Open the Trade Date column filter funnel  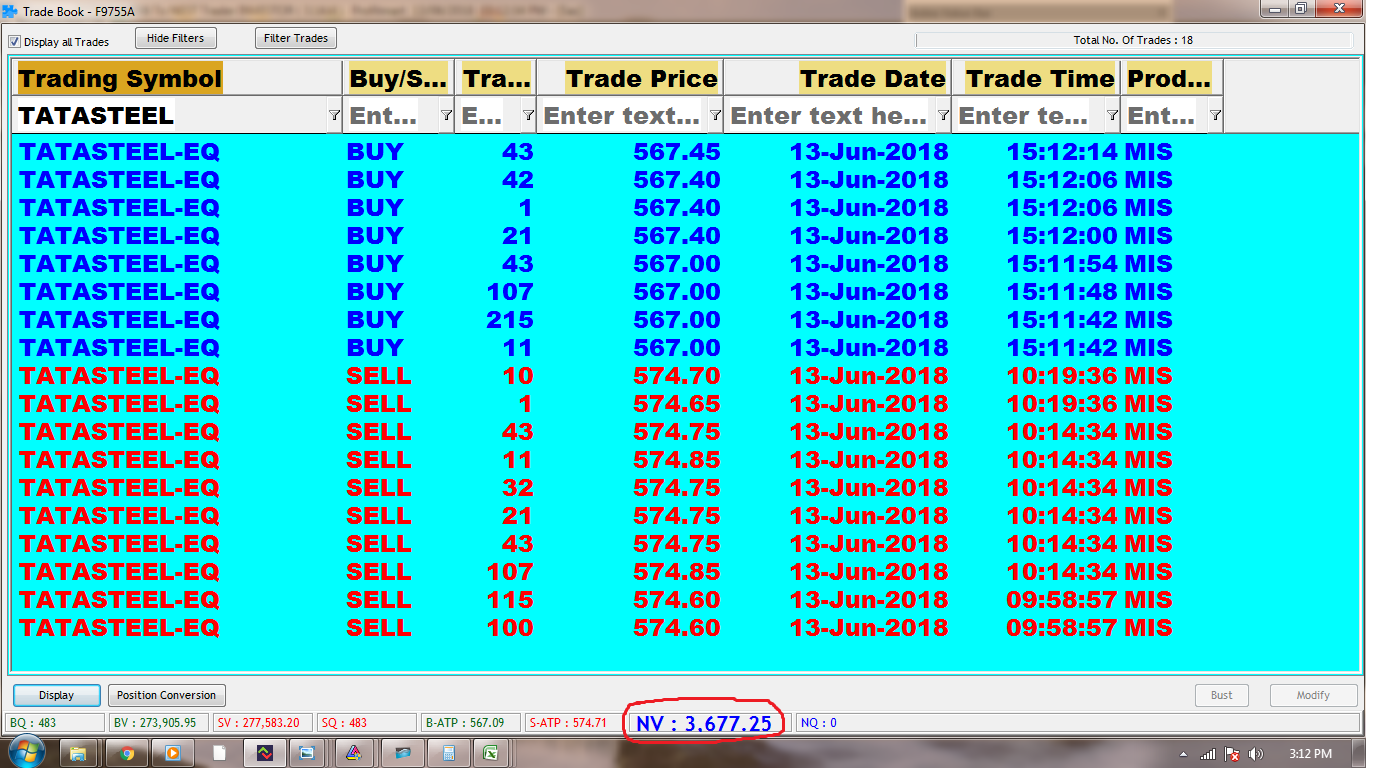943,116
